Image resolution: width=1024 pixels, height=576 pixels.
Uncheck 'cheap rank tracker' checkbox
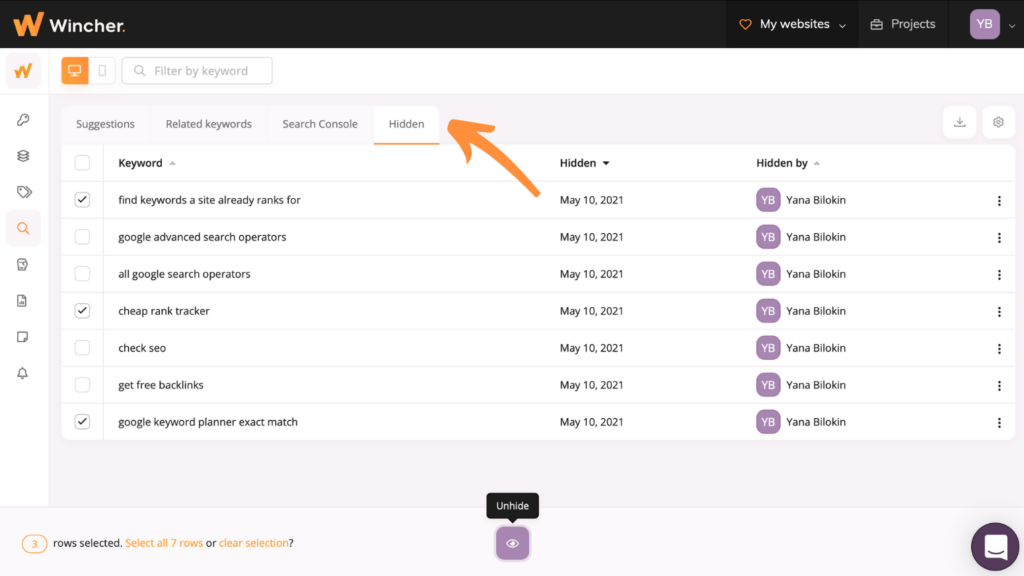pos(82,311)
